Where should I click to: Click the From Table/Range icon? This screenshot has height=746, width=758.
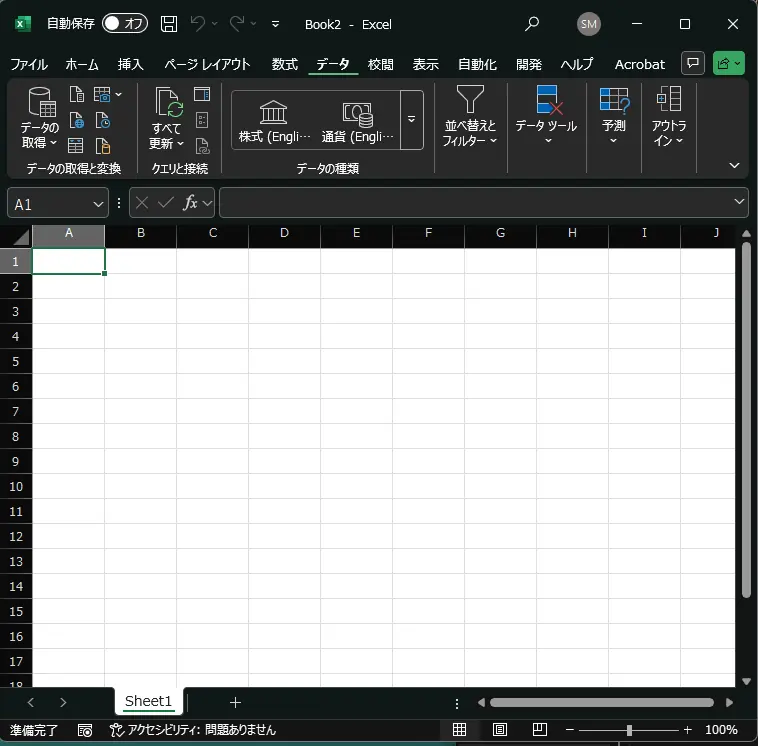[x=75, y=145]
